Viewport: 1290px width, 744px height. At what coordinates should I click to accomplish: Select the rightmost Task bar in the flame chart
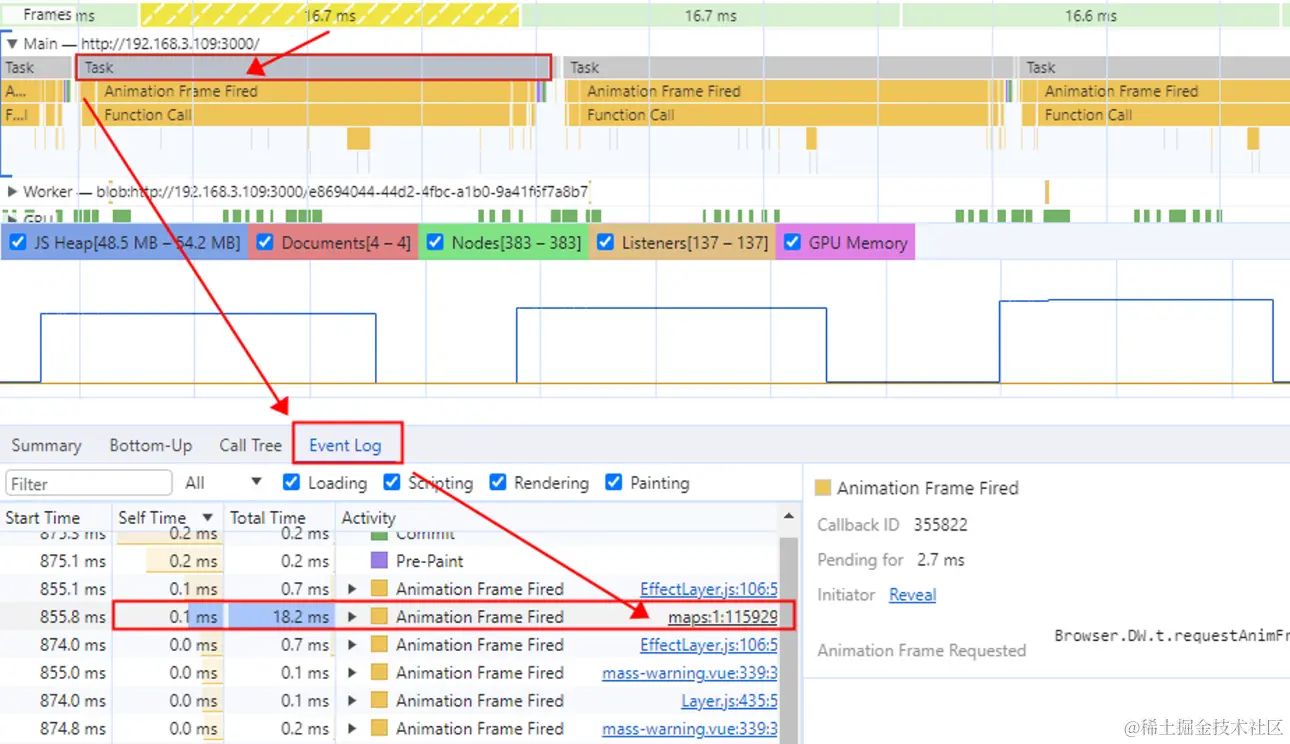[x=1155, y=67]
